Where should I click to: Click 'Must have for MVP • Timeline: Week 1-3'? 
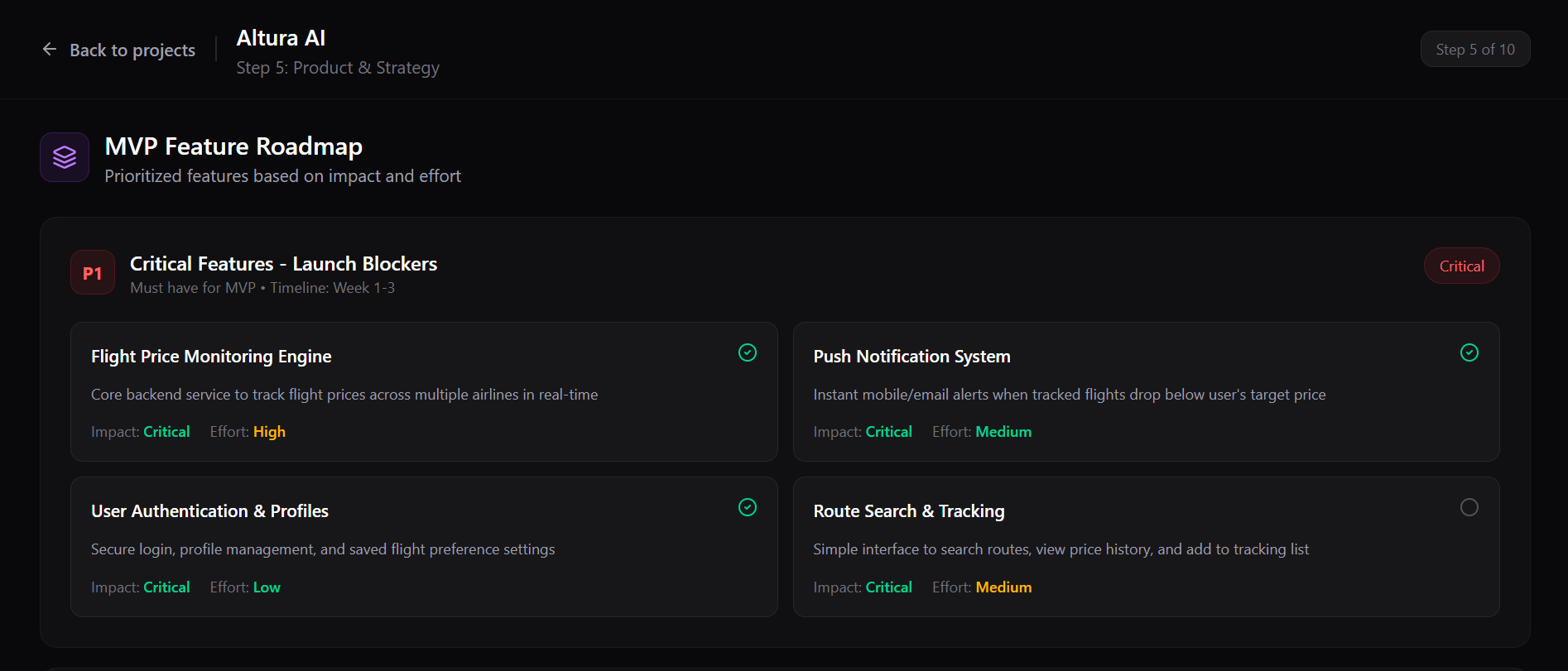click(x=262, y=288)
